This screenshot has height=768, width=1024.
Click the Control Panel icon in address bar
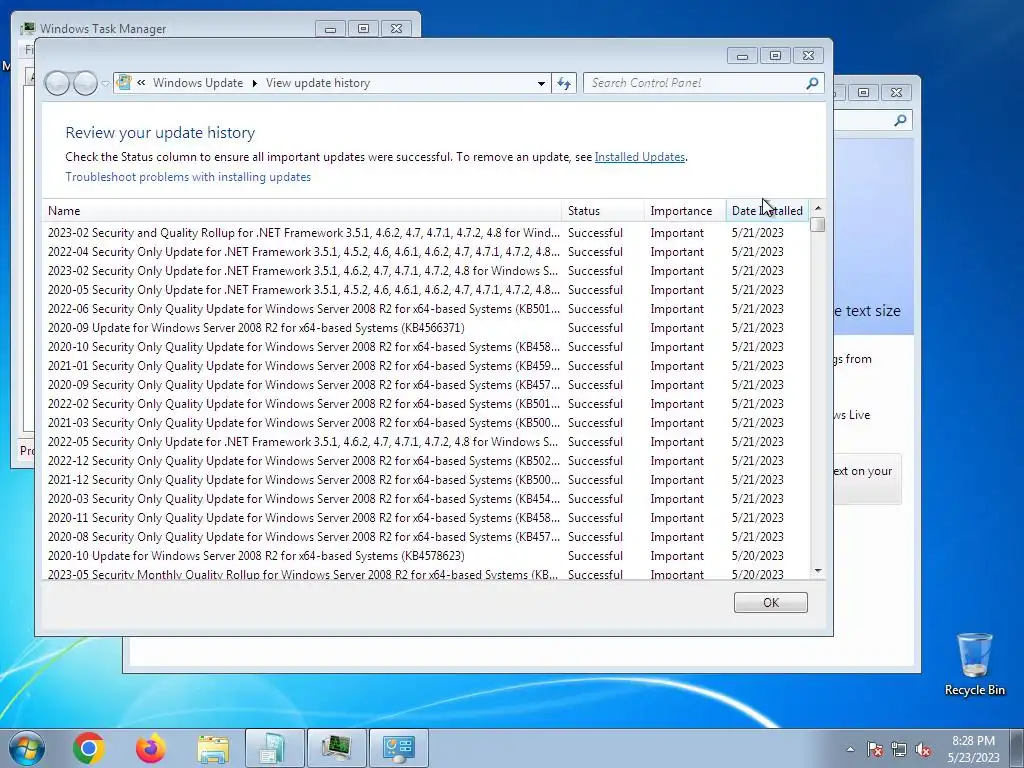(x=124, y=83)
